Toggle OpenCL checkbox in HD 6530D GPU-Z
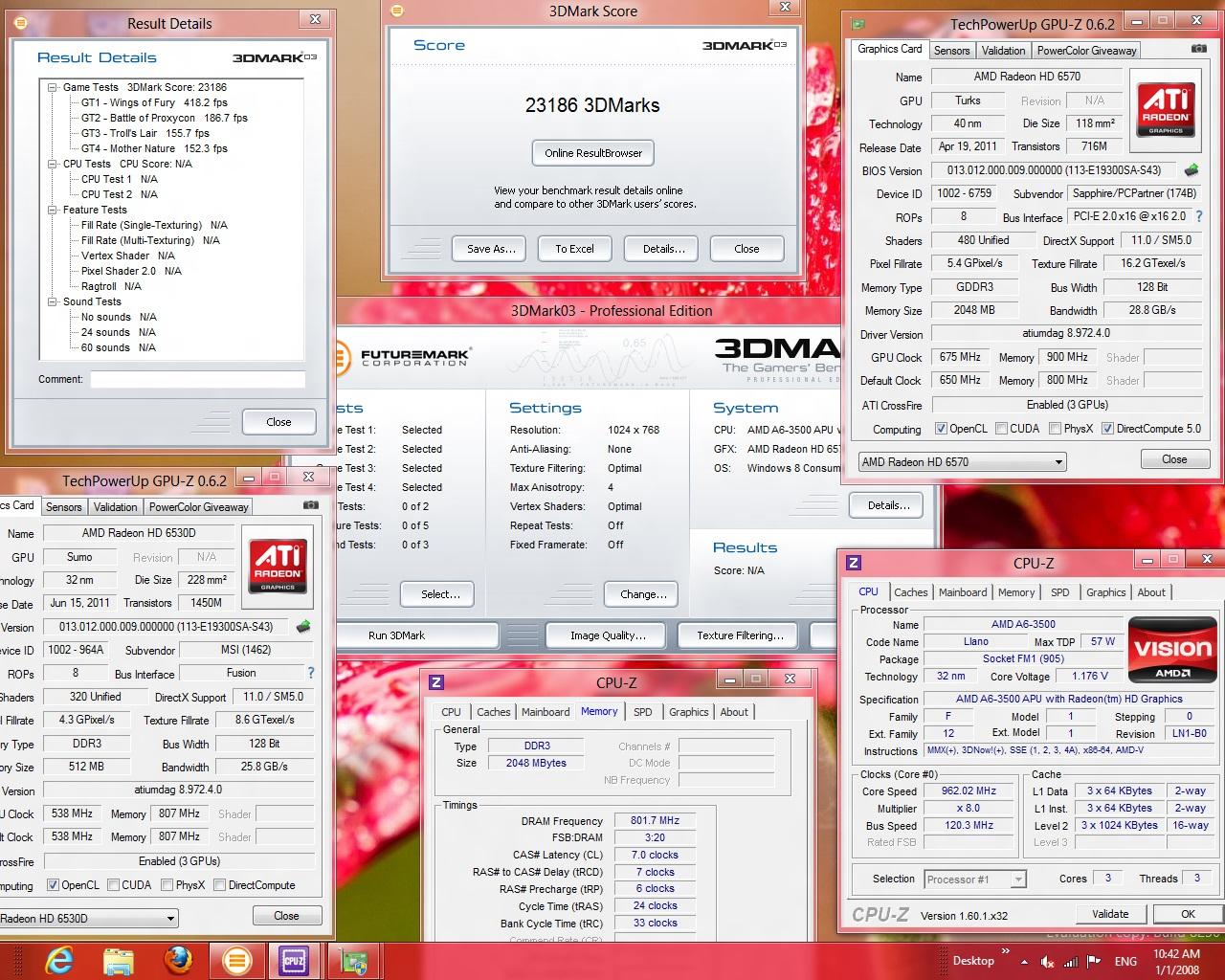Viewport: 1225px width, 980px height. [x=54, y=885]
